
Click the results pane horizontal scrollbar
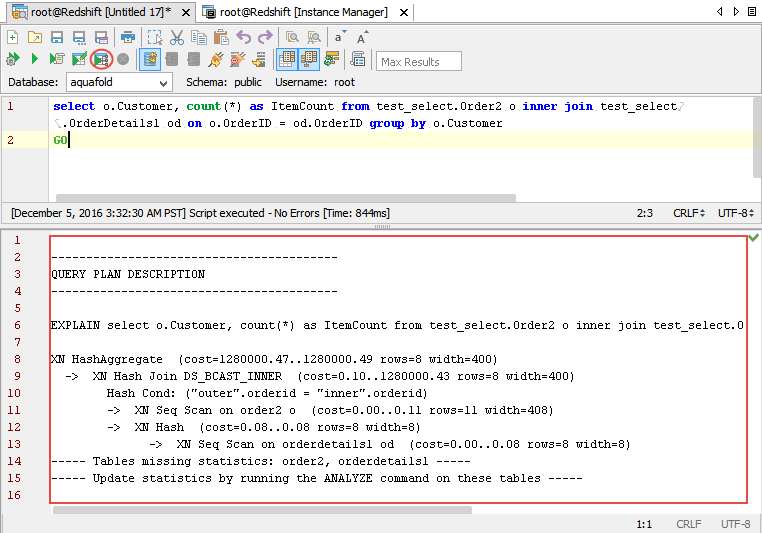pos(262,510)
